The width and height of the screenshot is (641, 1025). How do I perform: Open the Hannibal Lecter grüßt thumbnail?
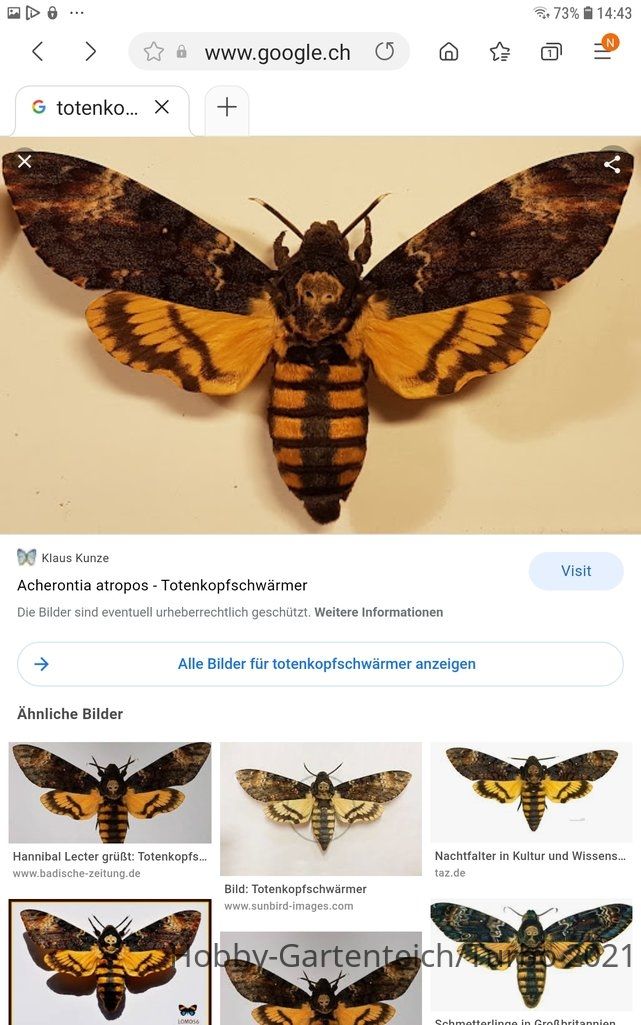tap(110, 793)
